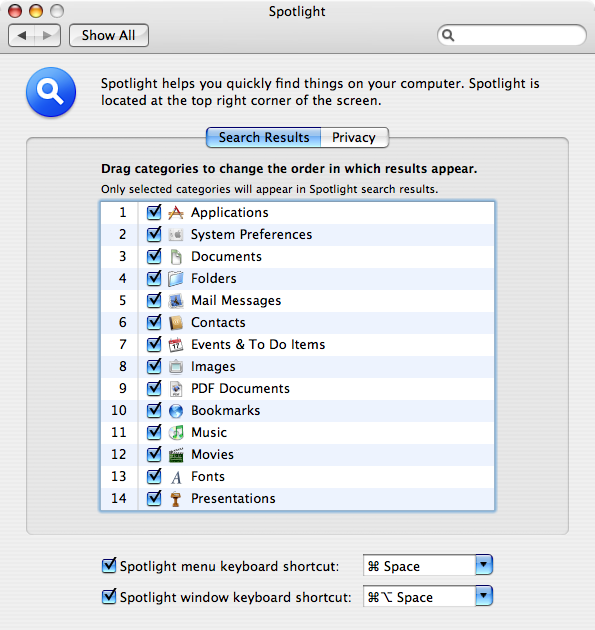Click the Images category icon
Image resolution: width=595 pixels, height=630 pixels.
[176, 366]
